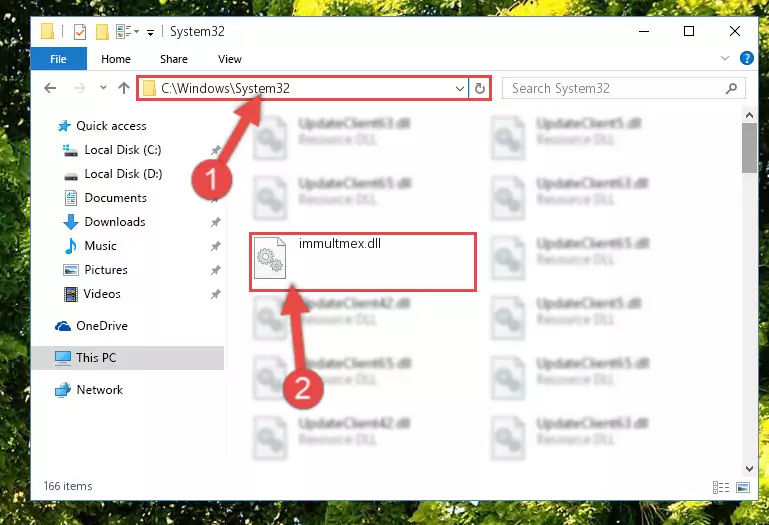Open the Help question mark icon
The image size is (769, 525).
coord(746,58)
